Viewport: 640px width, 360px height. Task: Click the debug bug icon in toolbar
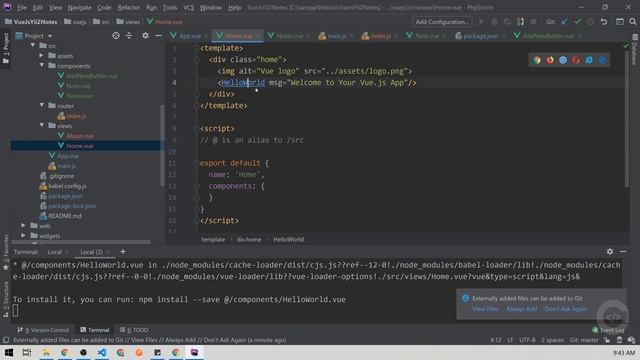(x=494, y=22)
